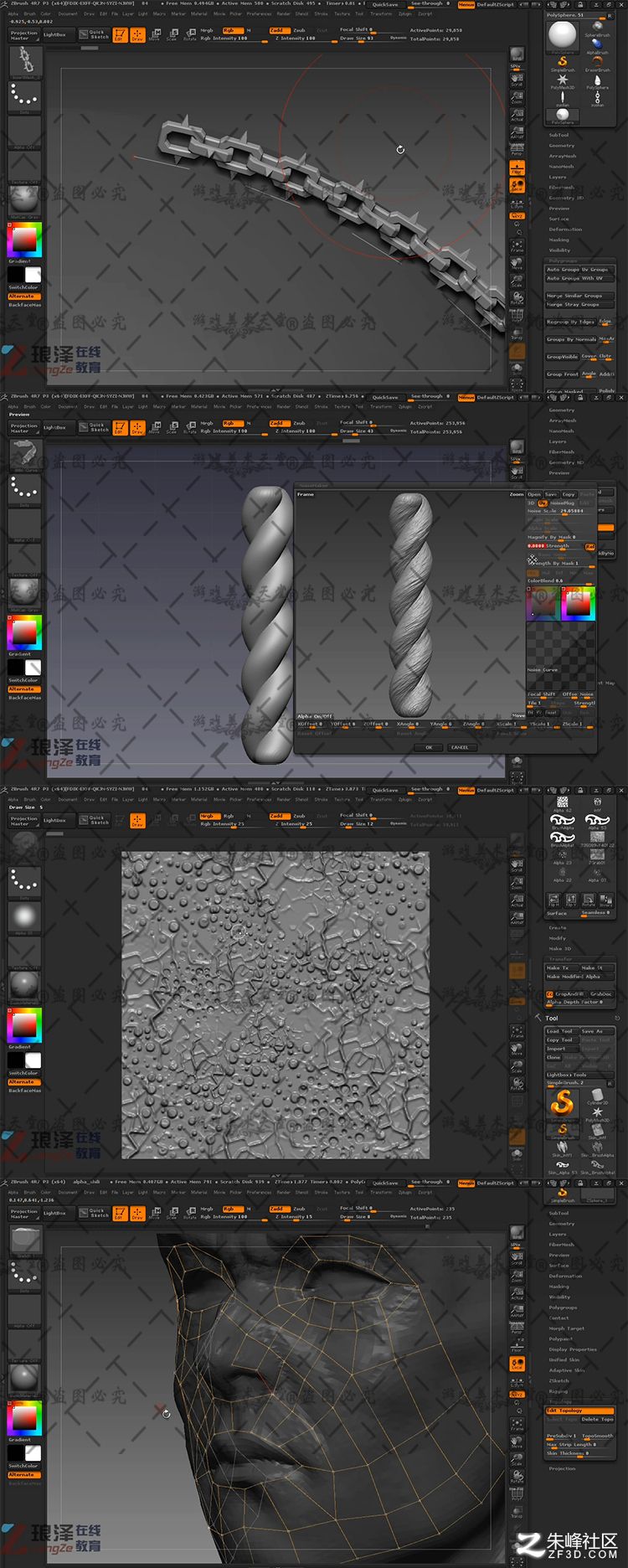
Task: Expand ArrayMesh sub-palette in chain window
Action: (x=563, y=156)
